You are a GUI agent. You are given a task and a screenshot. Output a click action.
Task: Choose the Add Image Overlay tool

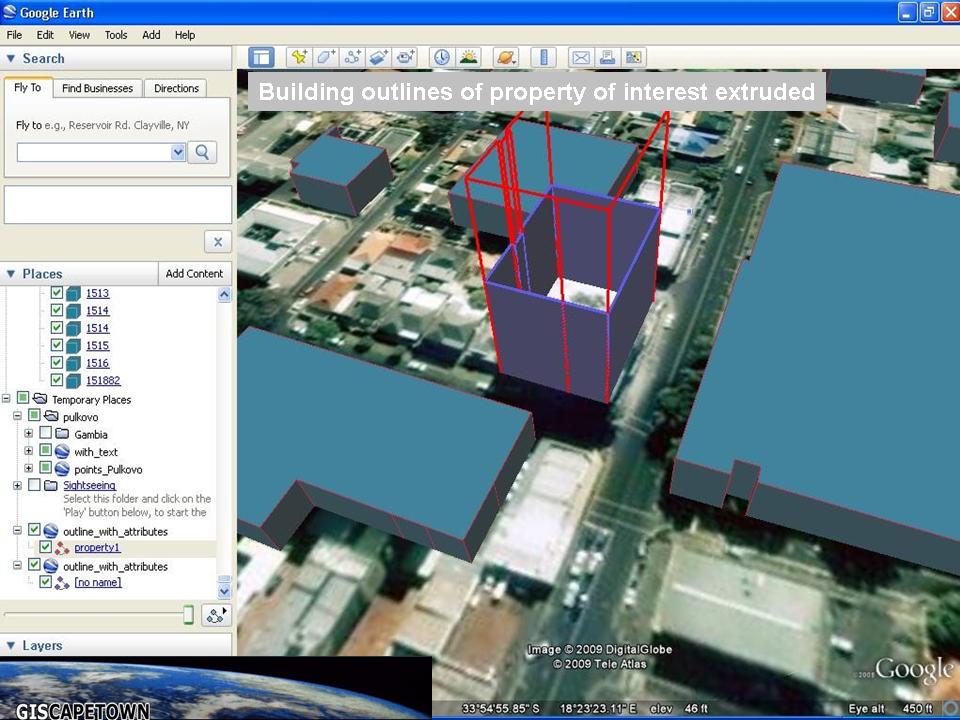(x=379, y=58)
